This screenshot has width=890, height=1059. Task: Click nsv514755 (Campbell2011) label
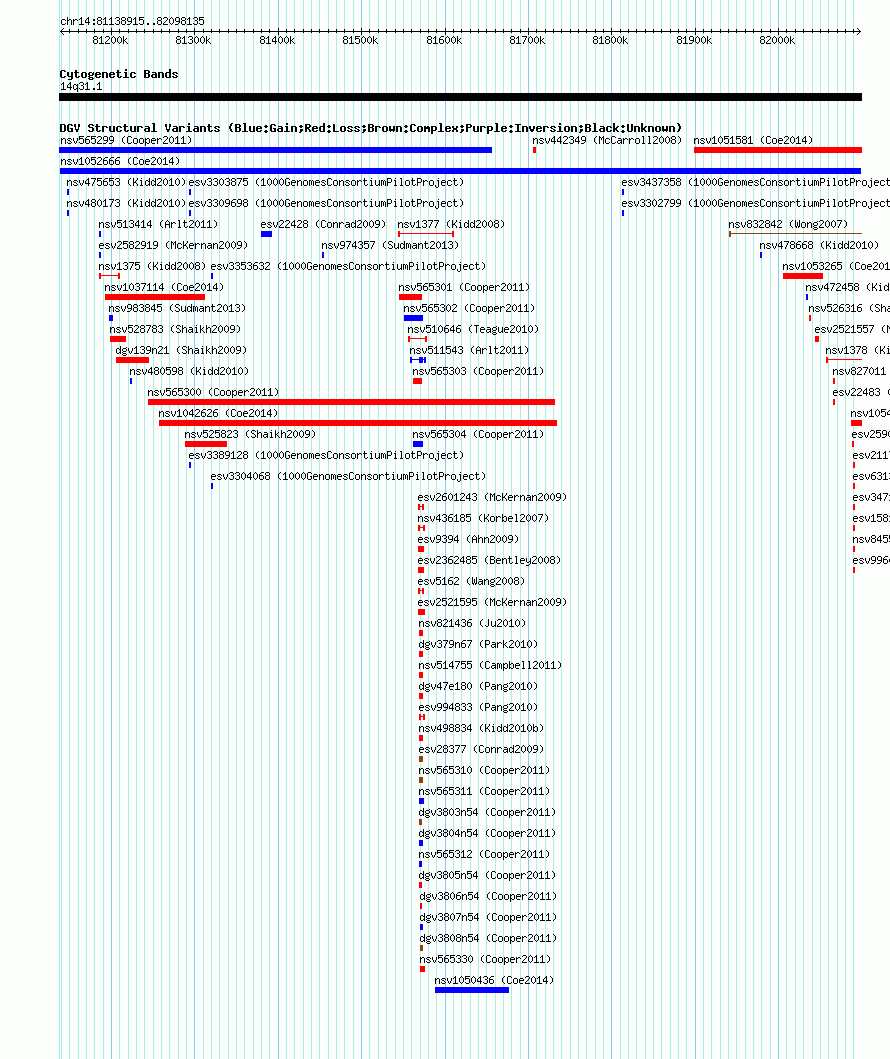(x=490, y=665)
